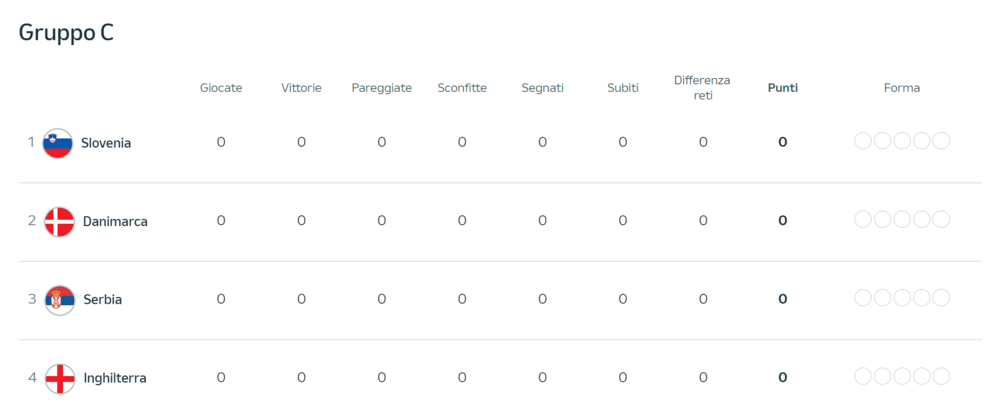Screen dimensions: 1000x412
Task: Select the Sconfitte column header
Action: tap(462, 88)
